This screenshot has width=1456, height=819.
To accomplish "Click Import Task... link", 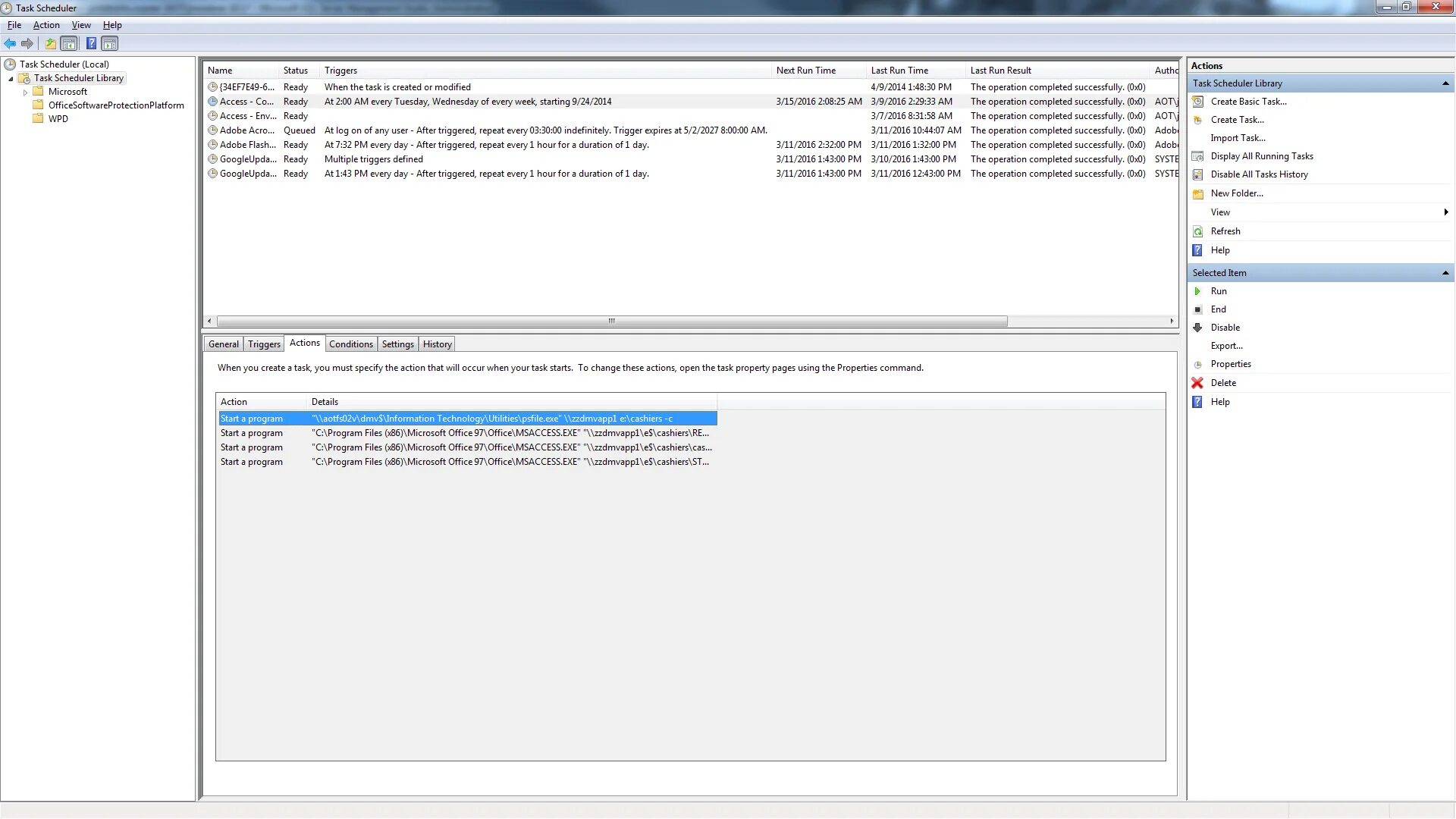I will coord(1238,138).
